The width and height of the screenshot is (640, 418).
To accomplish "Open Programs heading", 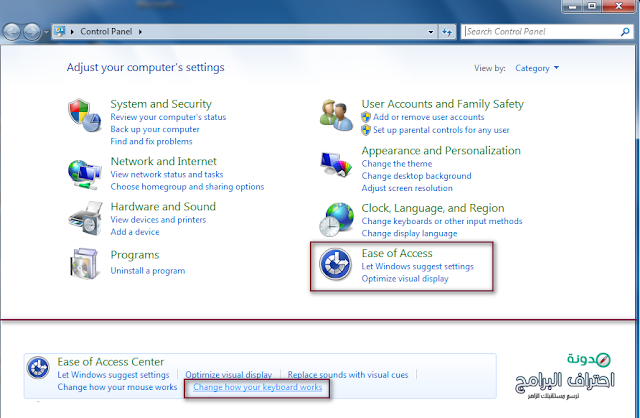I will [x=135, y=255].
